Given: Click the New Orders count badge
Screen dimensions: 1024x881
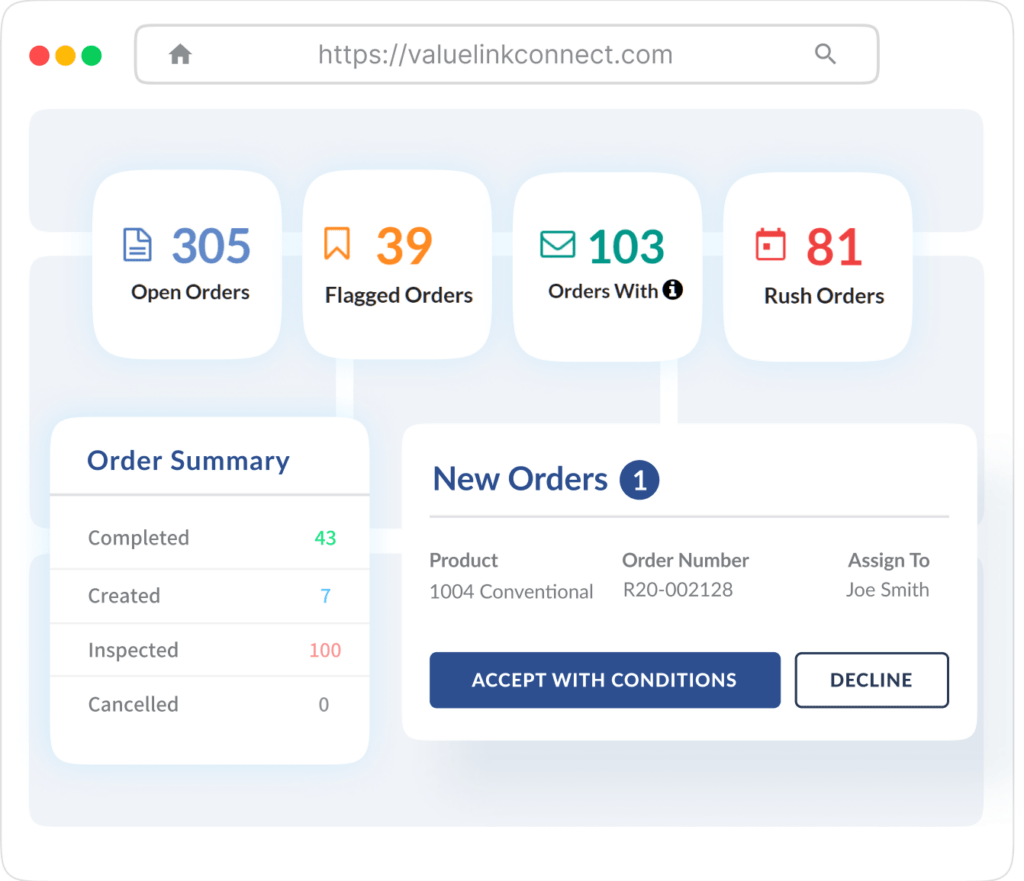Looking at the screenshot, I should 641,479.
